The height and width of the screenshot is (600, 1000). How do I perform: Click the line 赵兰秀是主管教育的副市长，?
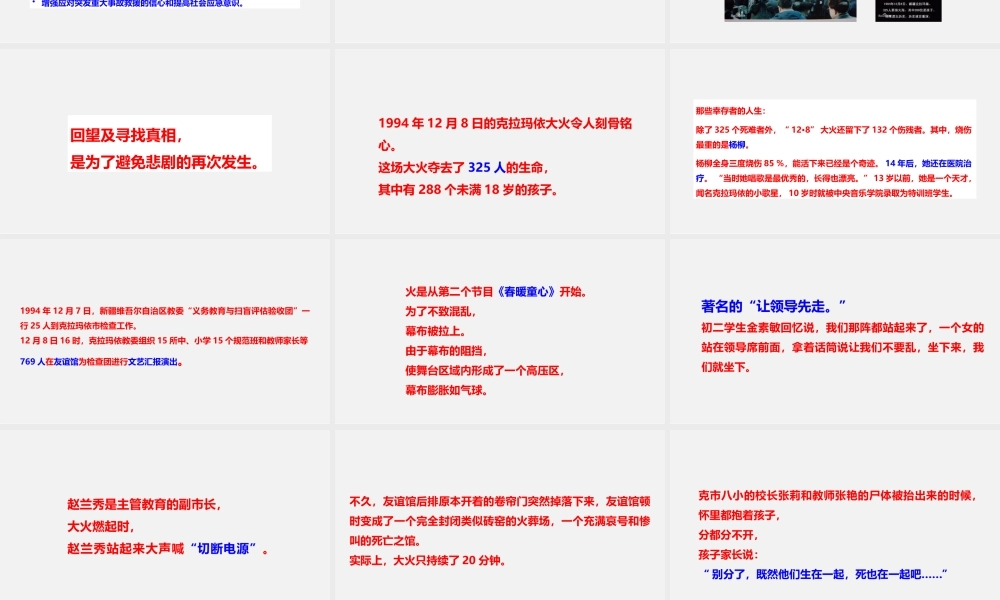pos(144,504)
